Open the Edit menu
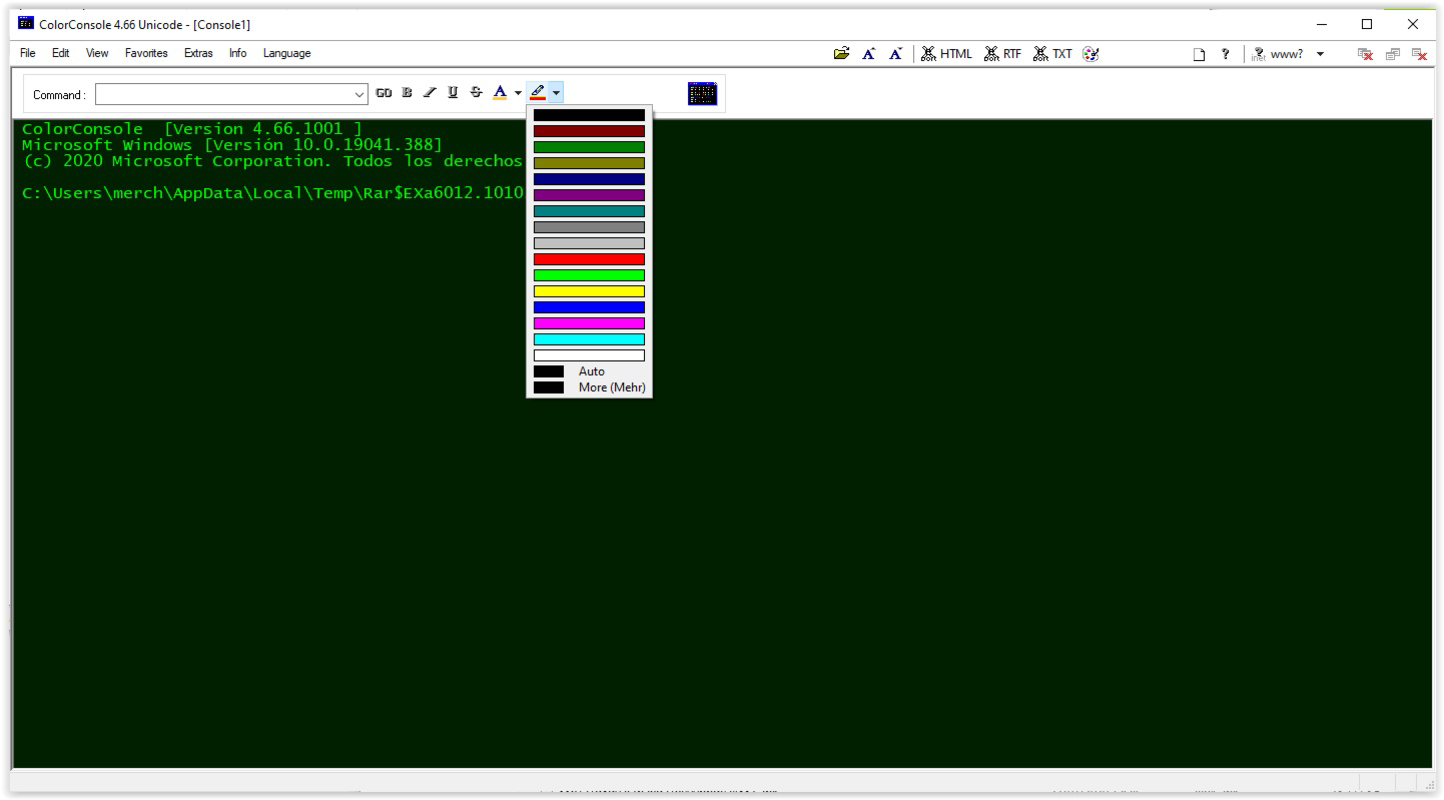 pos(61,54)
